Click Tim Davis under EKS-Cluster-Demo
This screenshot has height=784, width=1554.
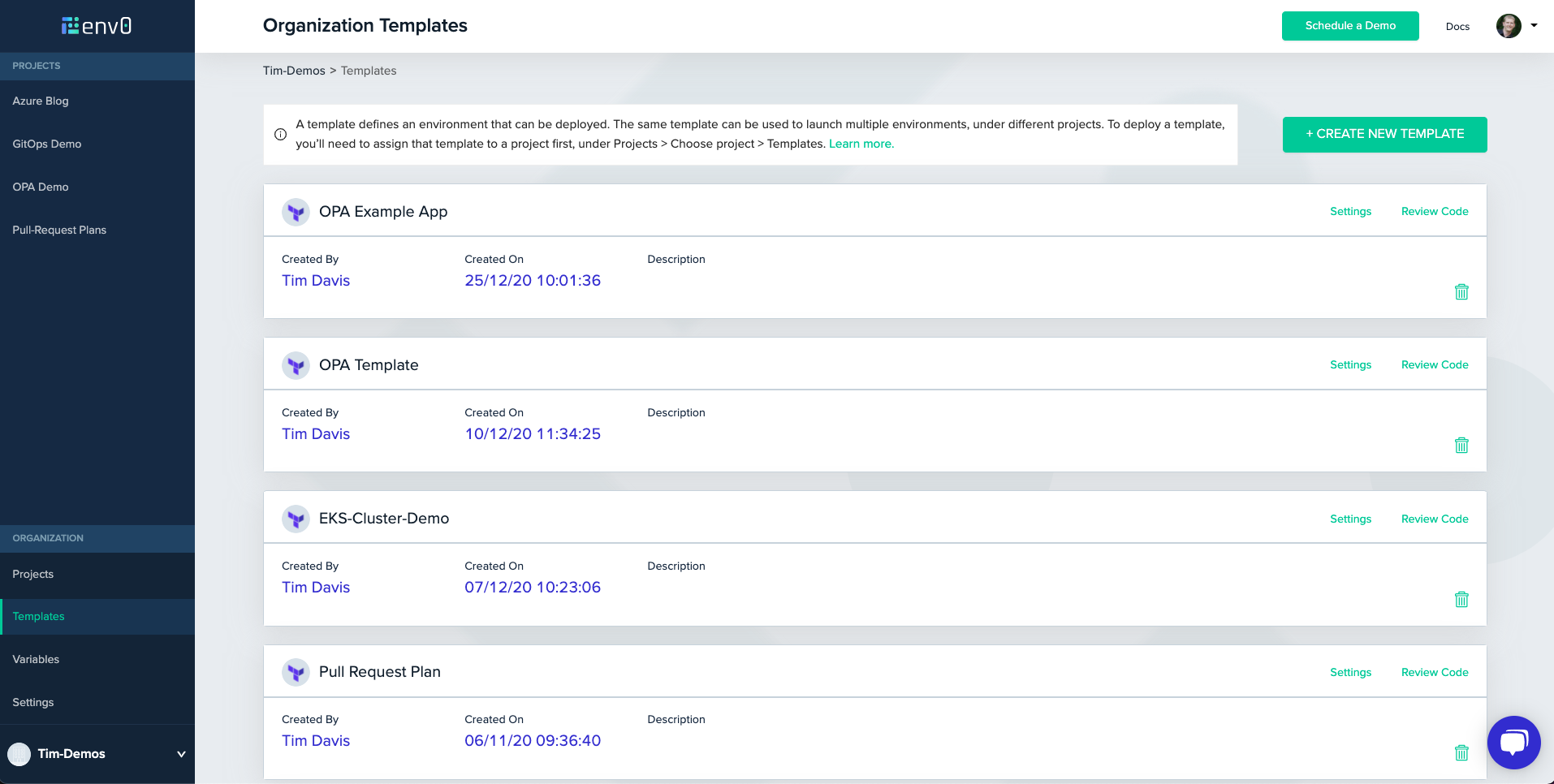[316, 588]
